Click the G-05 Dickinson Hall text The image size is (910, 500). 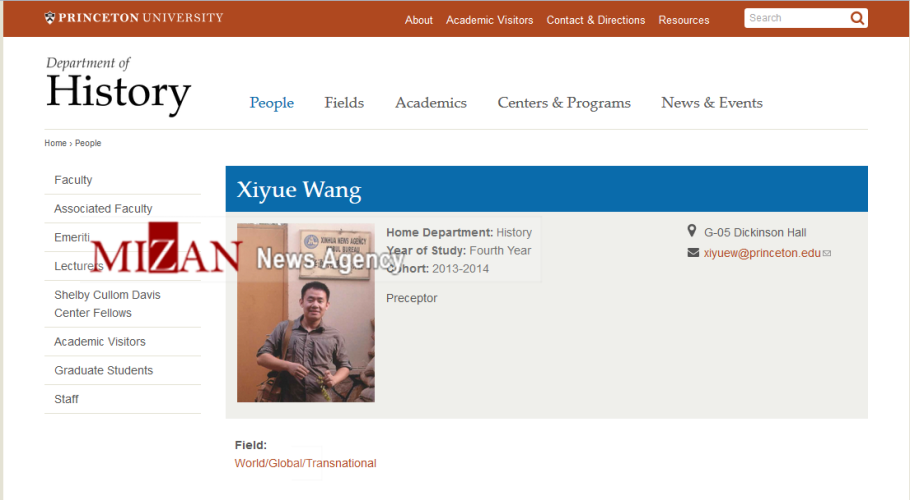pyautogui.click(x=755, y=233)
